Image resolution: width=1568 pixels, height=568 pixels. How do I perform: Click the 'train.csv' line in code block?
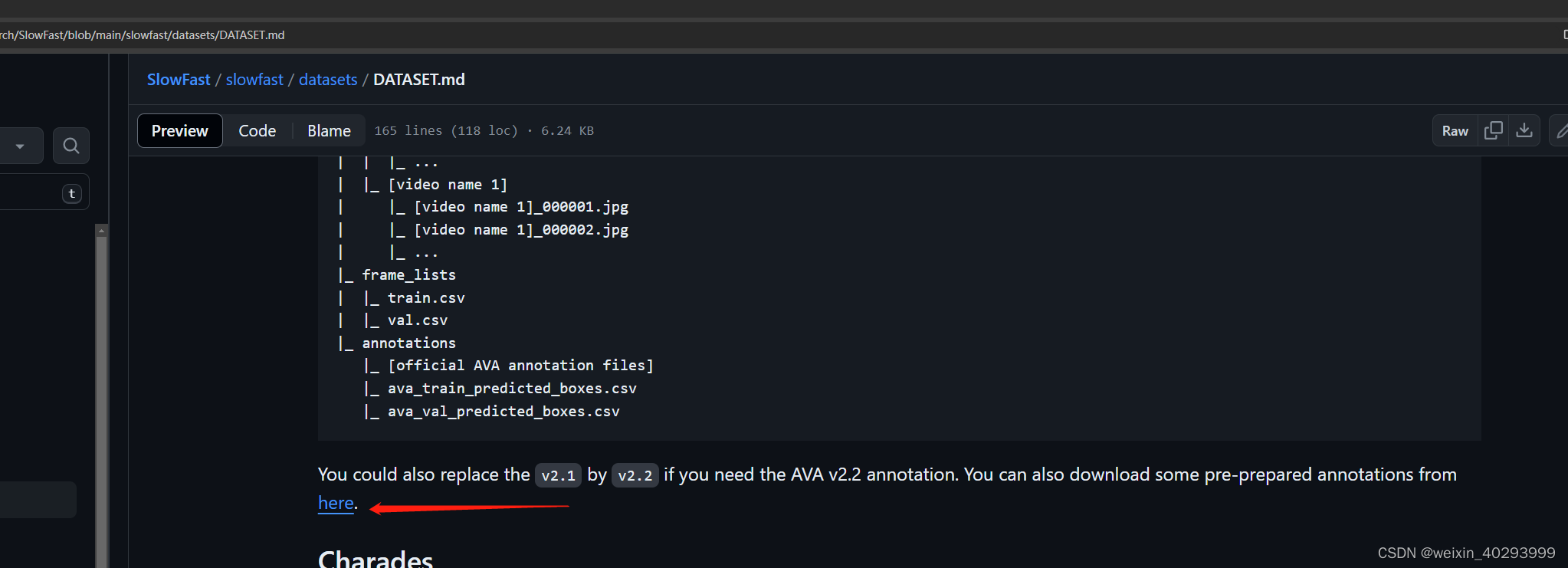426,298
